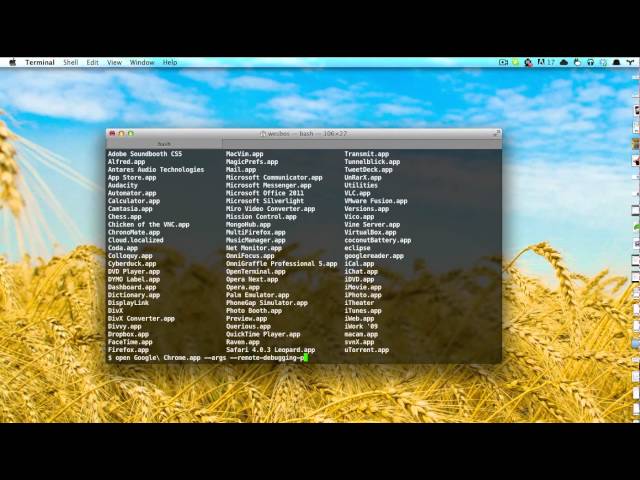640x480 pixels.
Task: Click 'Opera Next.app' in the listing
Action: 252,279
